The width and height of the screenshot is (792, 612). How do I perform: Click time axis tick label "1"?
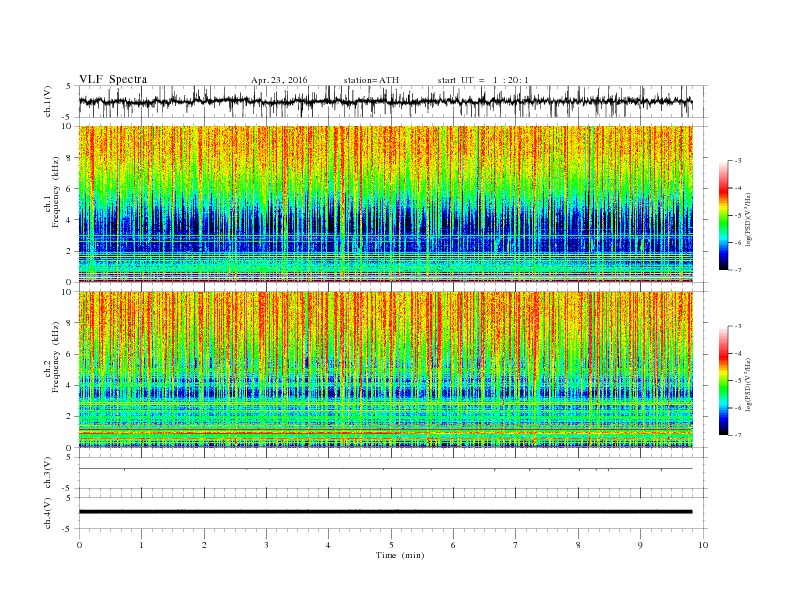[x=141, y=545]
